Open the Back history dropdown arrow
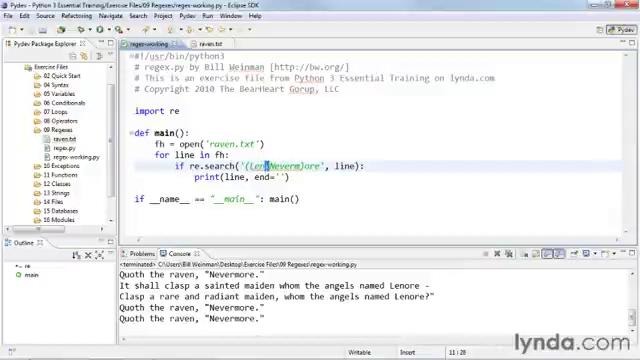Viewport: 640px width, 360px height. [231, 29]
